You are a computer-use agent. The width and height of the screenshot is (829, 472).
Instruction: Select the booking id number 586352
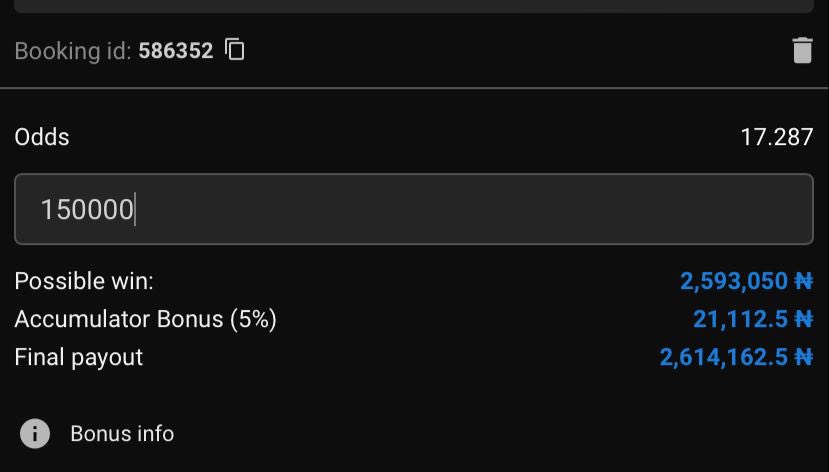[x=176, y=51]
